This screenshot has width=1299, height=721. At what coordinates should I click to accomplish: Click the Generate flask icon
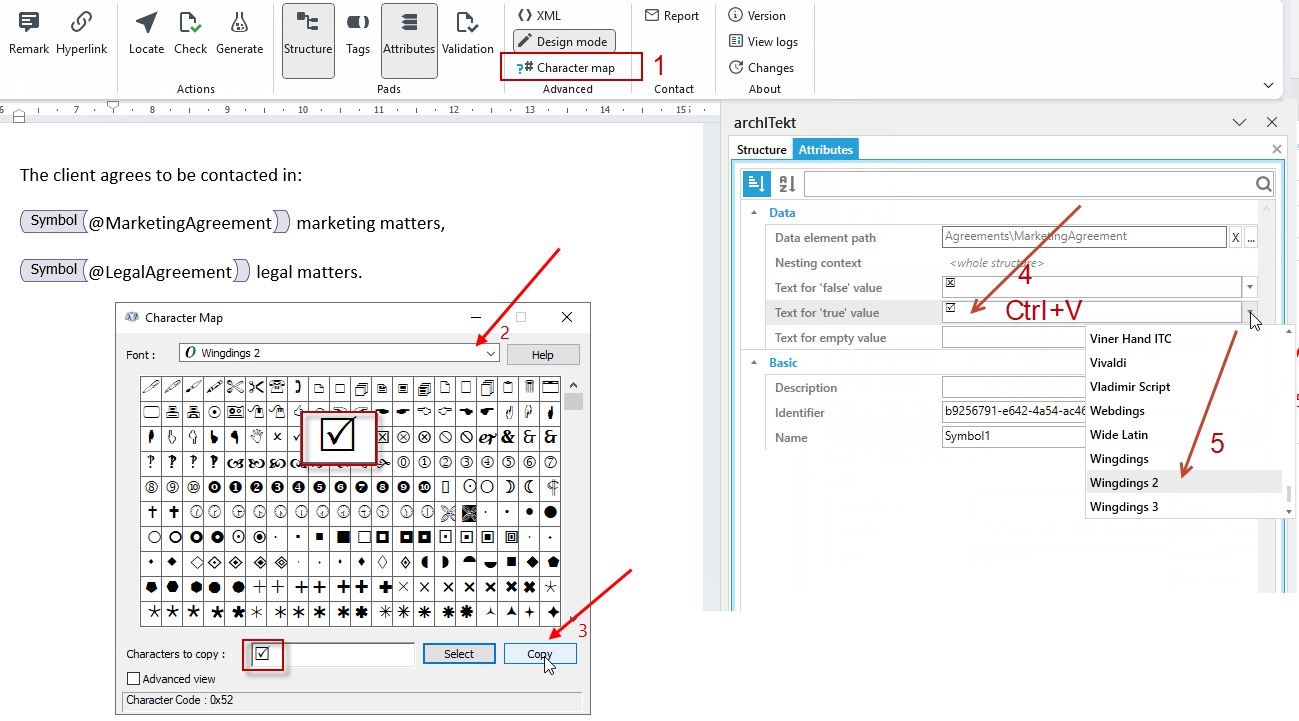[239, 22]
